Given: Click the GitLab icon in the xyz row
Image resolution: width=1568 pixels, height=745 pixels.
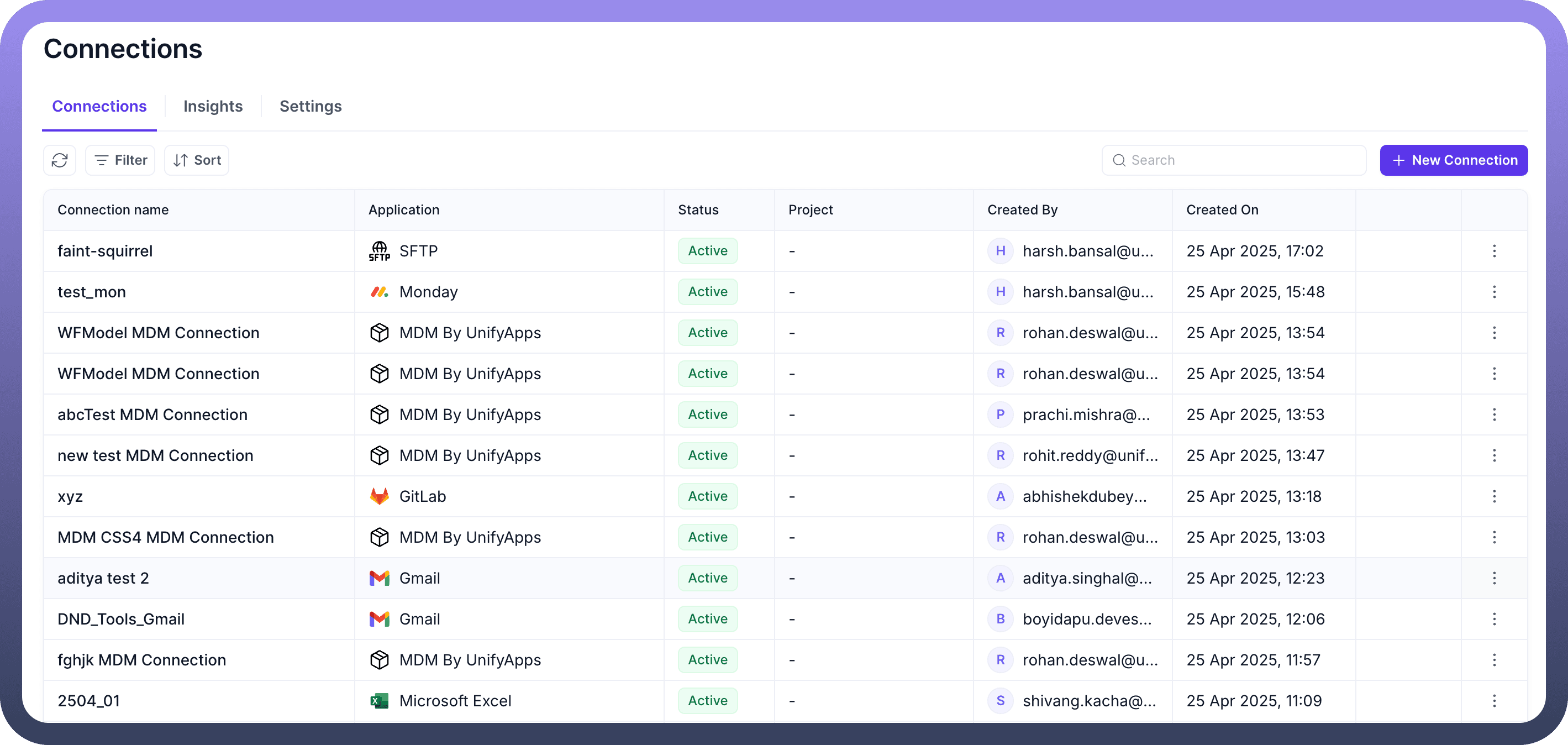Looking at the screenshot, I should point(379,496).
